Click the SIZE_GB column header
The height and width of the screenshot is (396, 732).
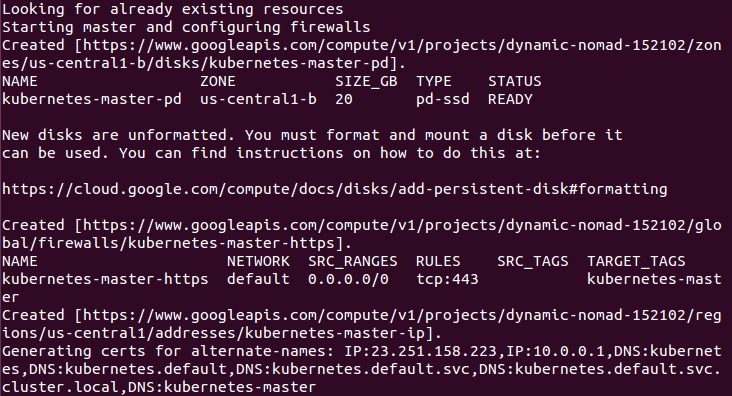pyautogui.click(x=366, y=82)
